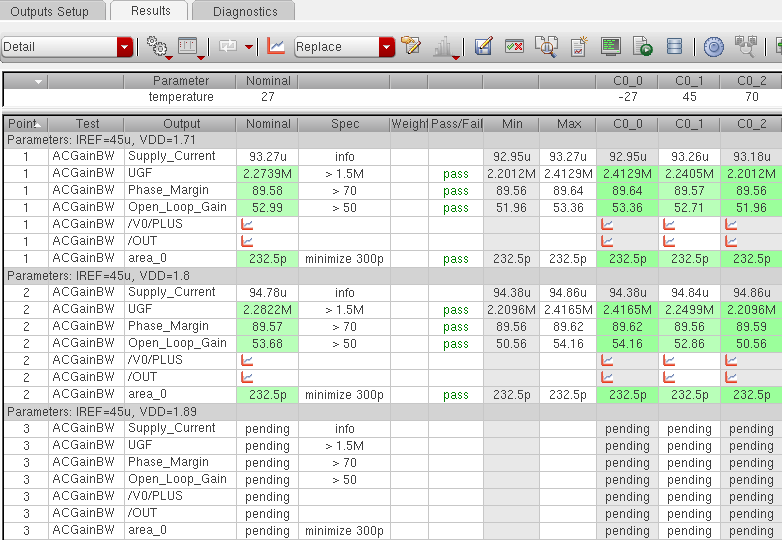The height and width of the screenshot is (540, 782).
Task: Plot nominal /V0/PLUS waveform for point 1
Action: 247,225
